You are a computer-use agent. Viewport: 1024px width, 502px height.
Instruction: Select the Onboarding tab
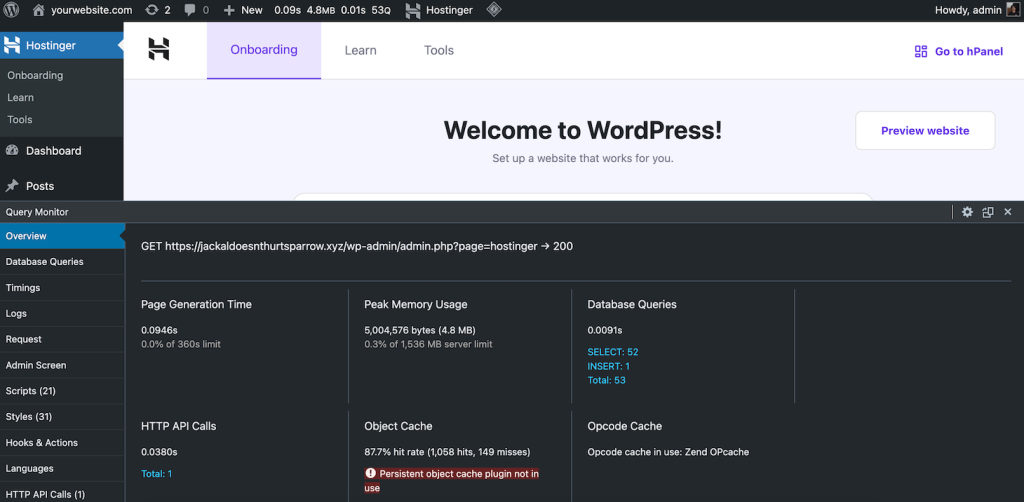pos(264,50)
